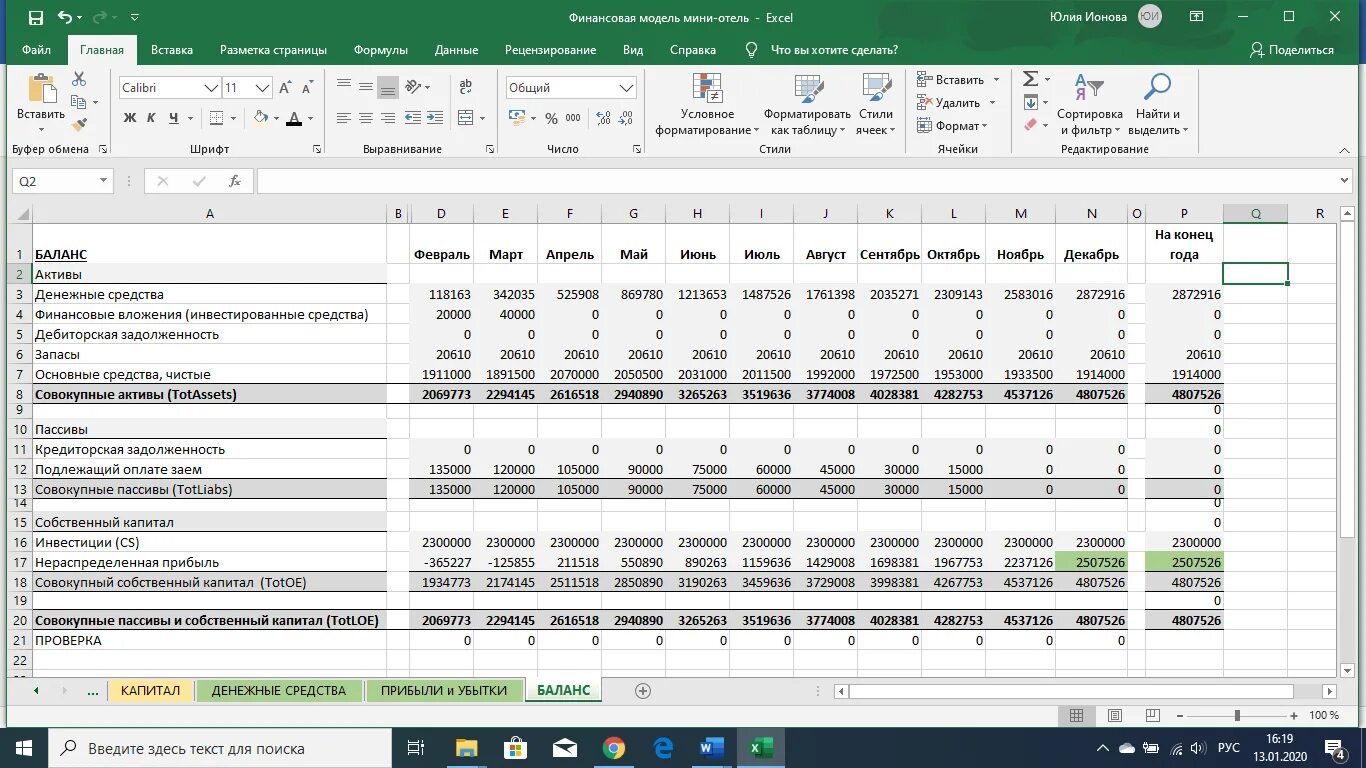Click the Fill down icon
The height and width of the screenshot is (768, 1366).
pyautogui.click(x=1030, y=102)
